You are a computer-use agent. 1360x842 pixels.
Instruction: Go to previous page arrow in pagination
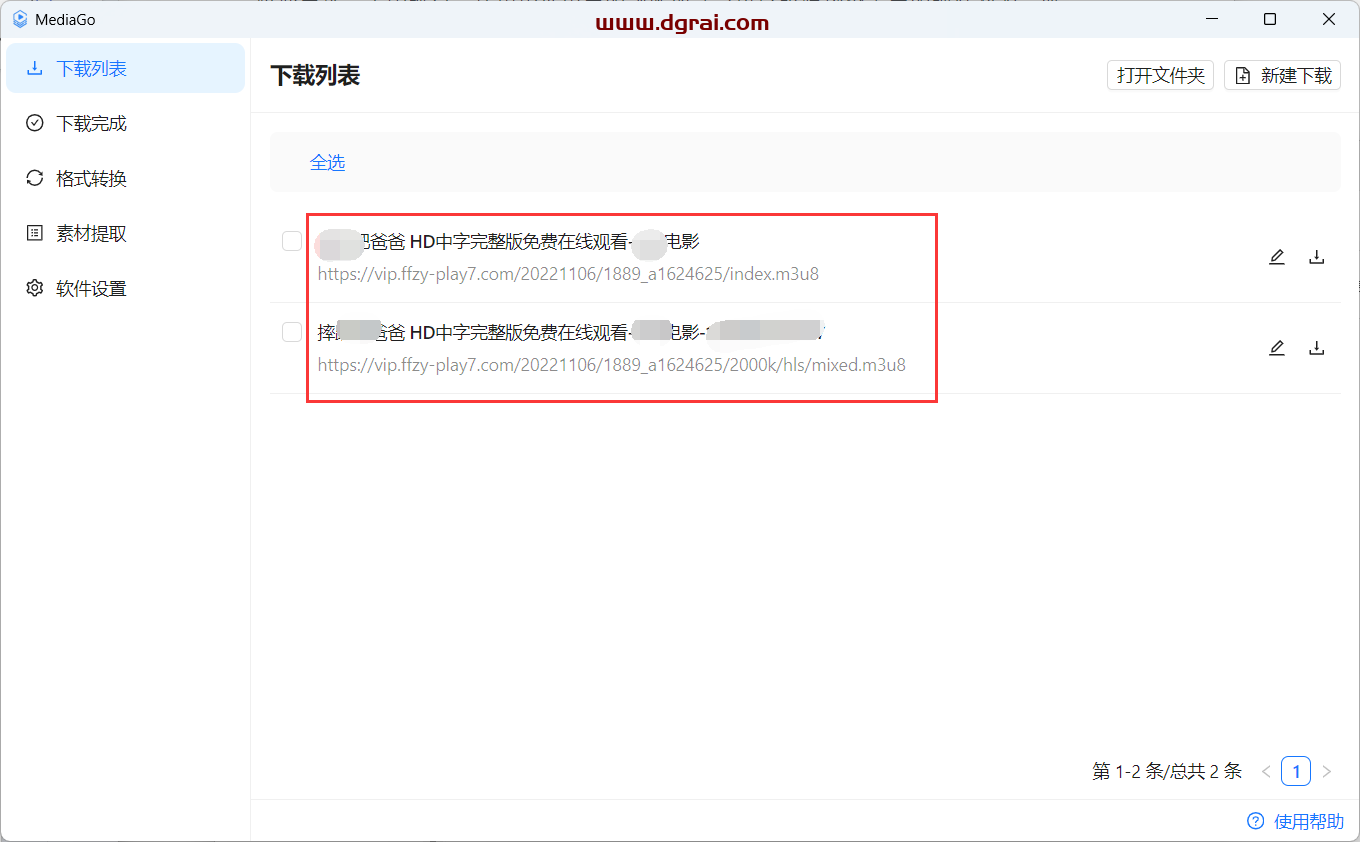coord(1266,771)
